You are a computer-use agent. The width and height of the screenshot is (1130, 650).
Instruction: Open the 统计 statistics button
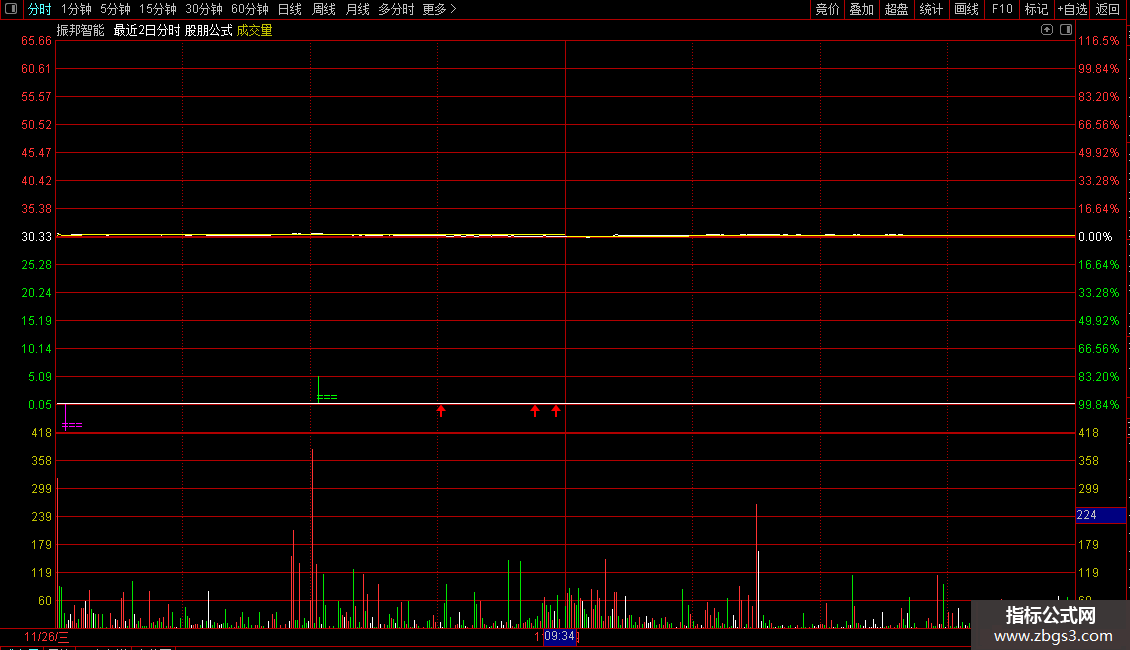(x=930, y=9)
